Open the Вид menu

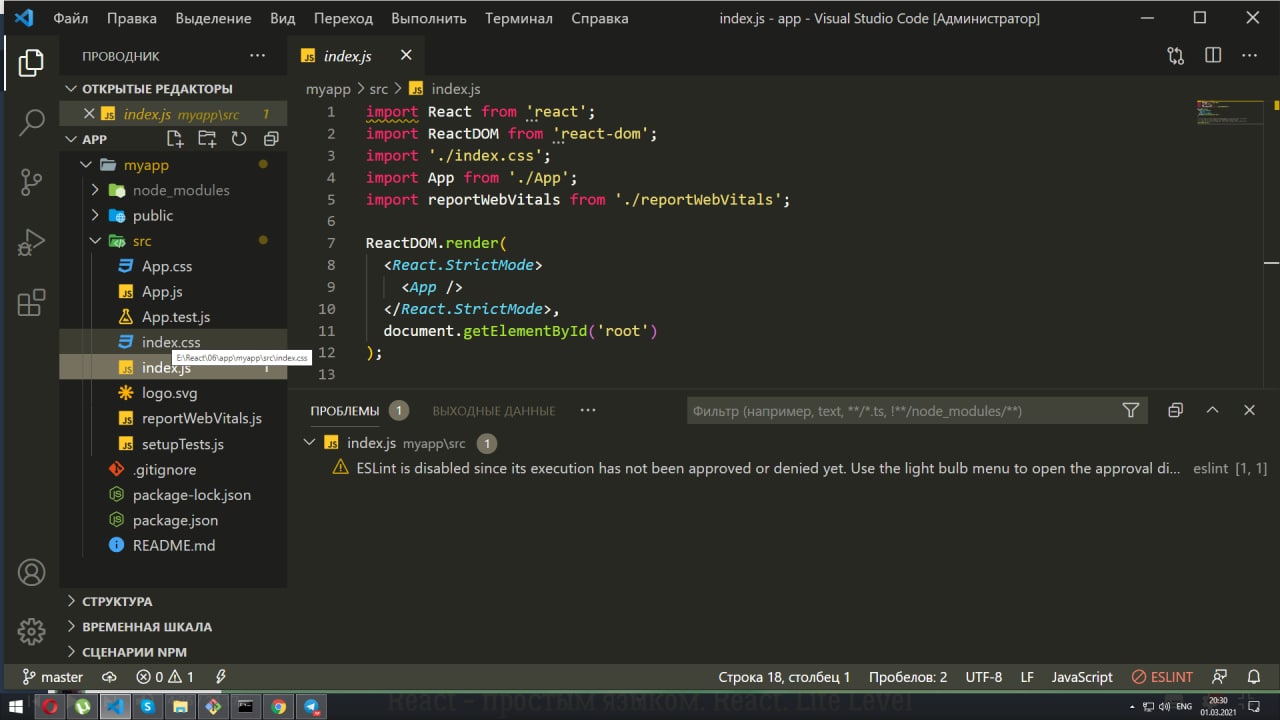[283, 18]
